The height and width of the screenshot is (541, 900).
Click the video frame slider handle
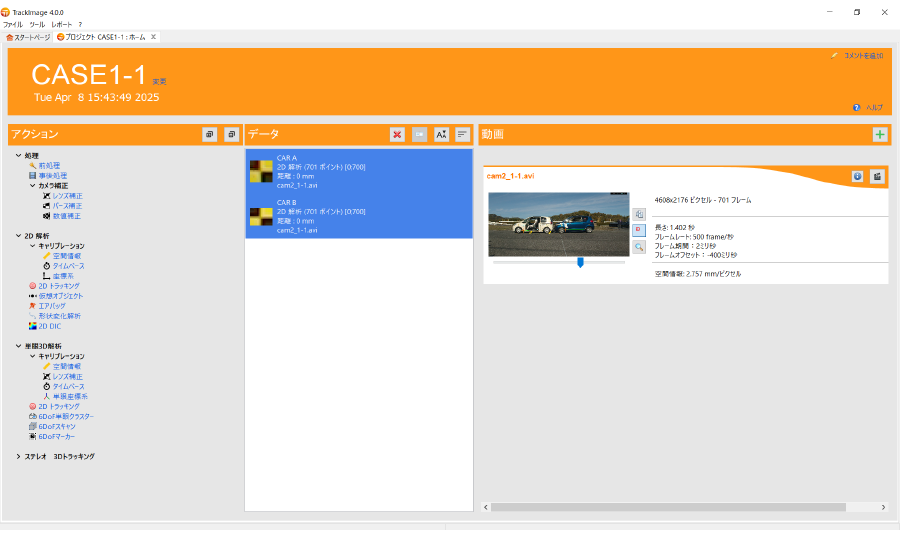(580, 262)
